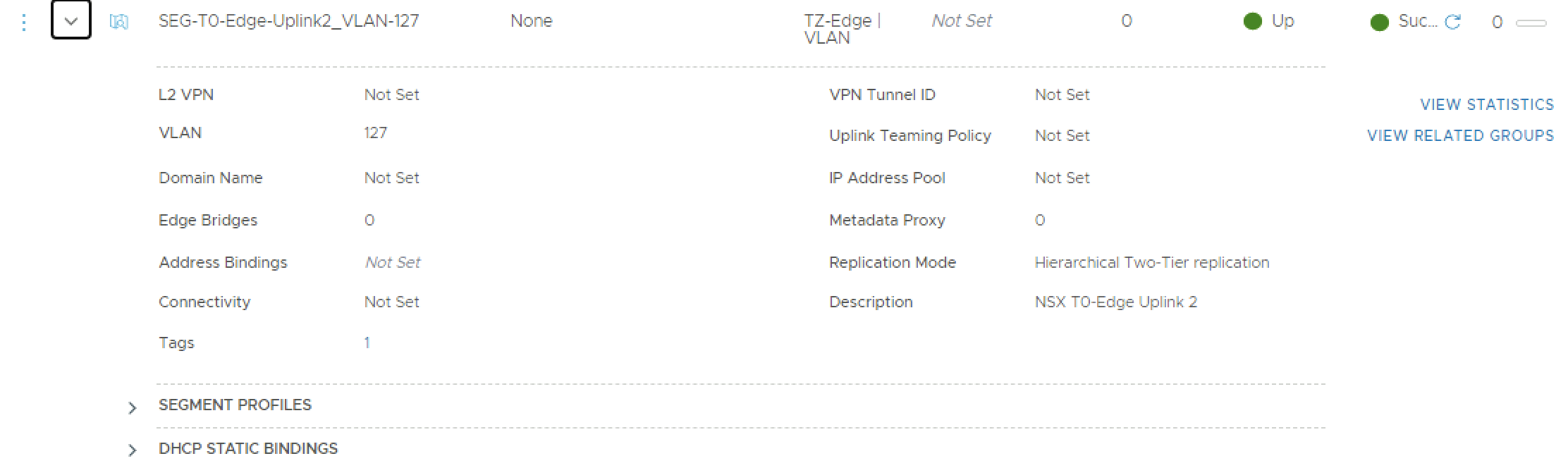Click the VLAN value 127
This screenshot has width=1568, height=468.
[x=375, y=133]
